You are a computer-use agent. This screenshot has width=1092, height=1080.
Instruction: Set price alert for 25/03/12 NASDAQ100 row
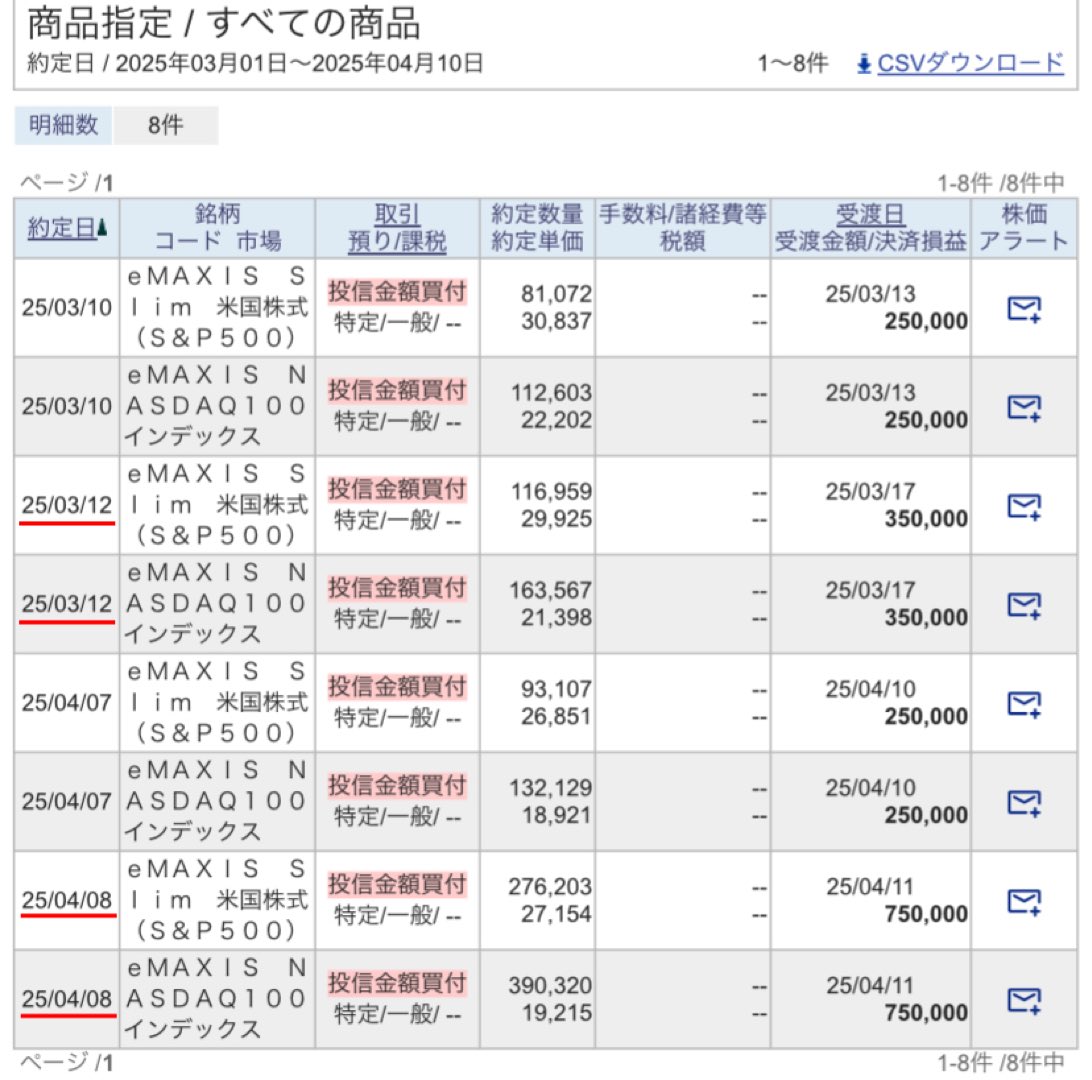coord(1024,604)
